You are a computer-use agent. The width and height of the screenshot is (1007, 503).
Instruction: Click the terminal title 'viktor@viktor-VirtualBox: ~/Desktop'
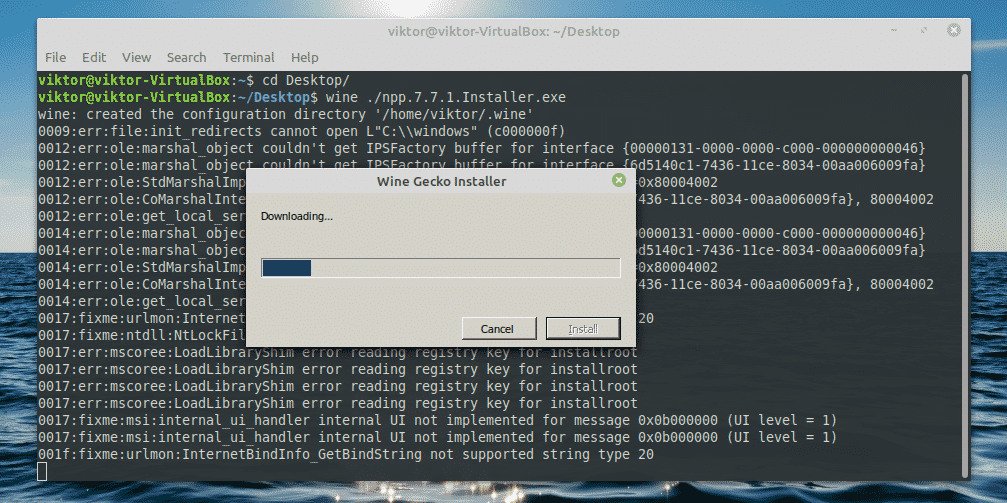pyautogui.click(x=504, y=31)
